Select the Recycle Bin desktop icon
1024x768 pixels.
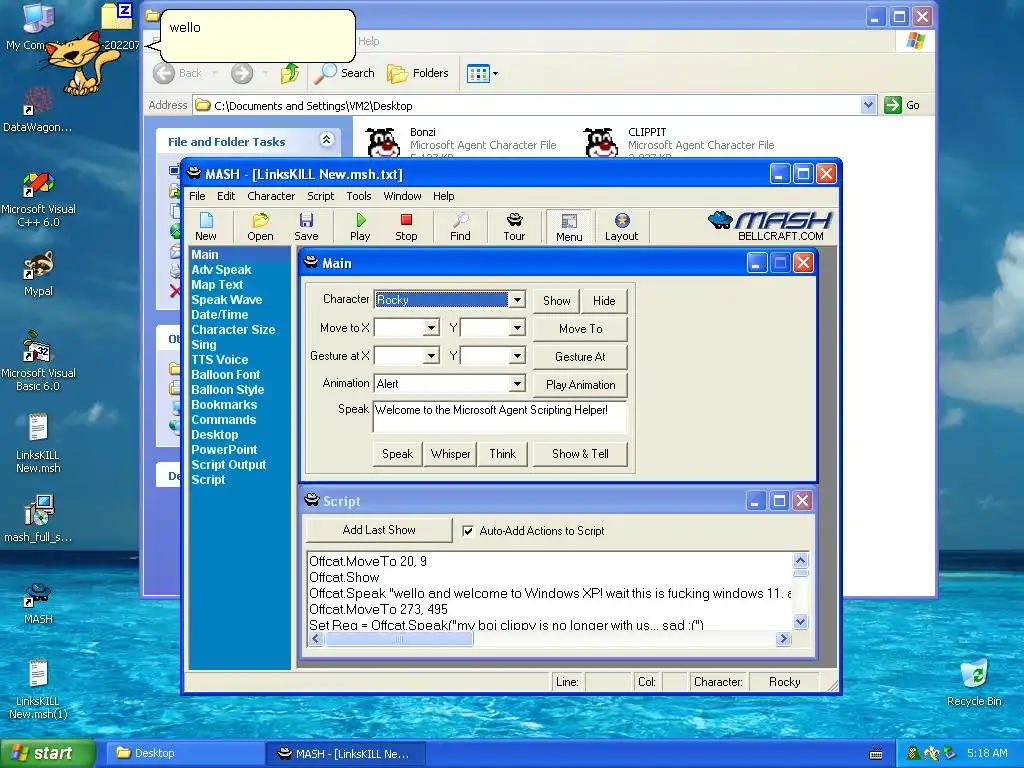974,682
